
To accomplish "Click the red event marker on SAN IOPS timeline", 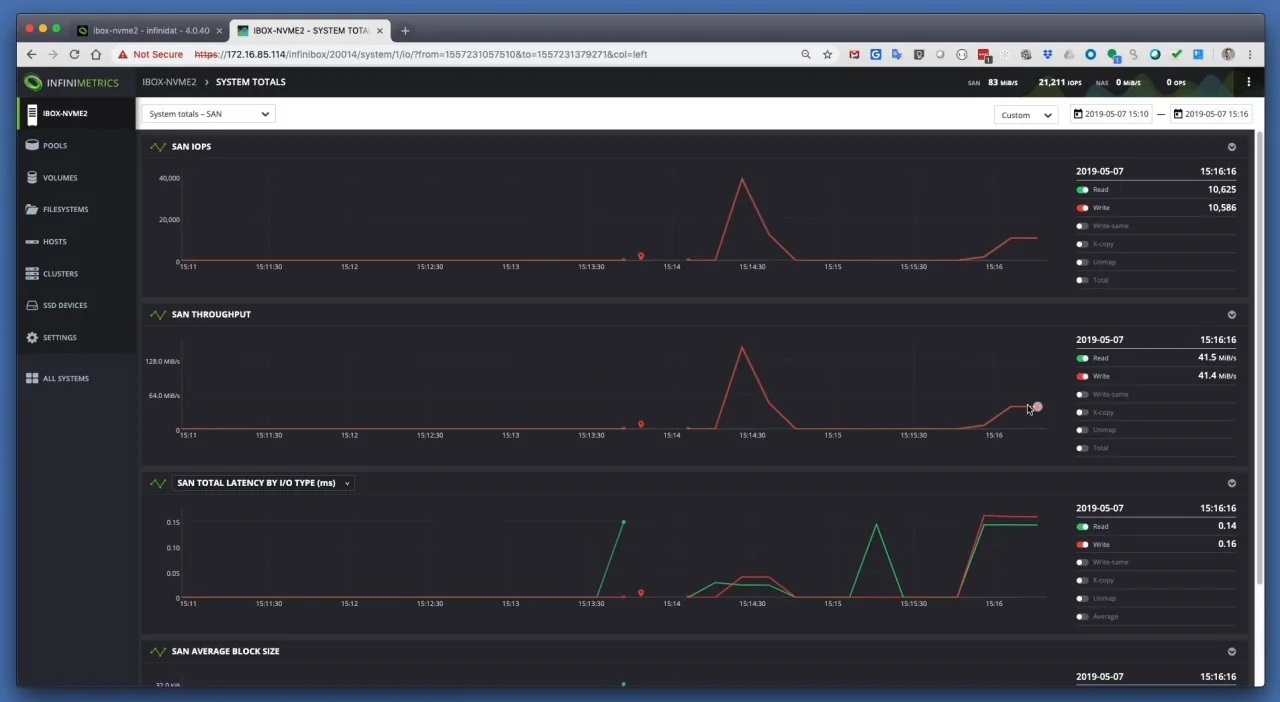I will [x=641, y=256].
